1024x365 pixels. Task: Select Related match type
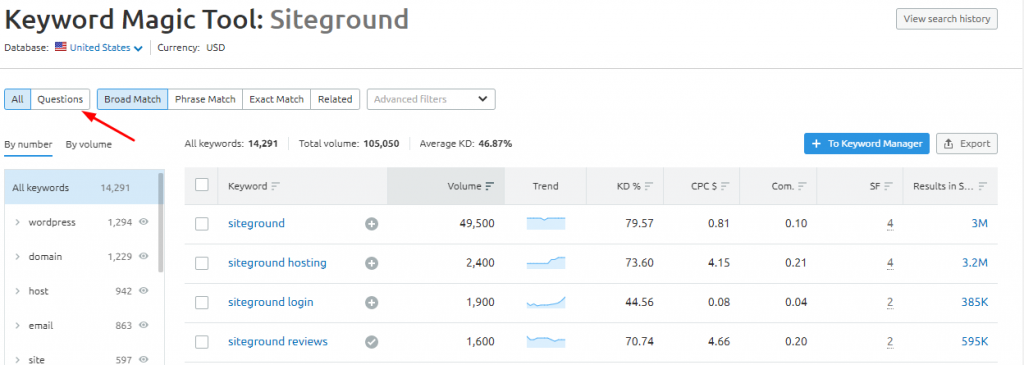335,99
